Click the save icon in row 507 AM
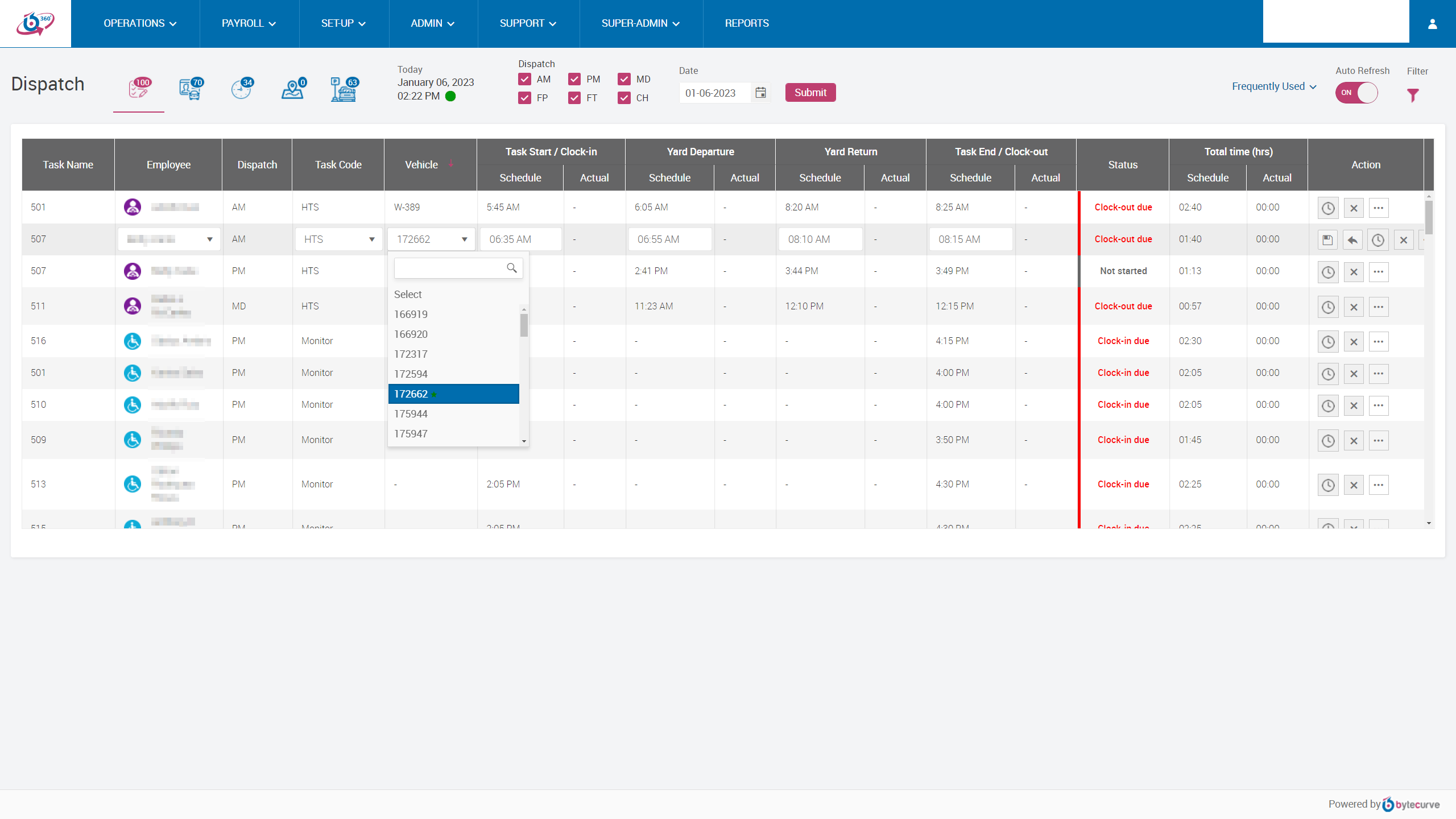This screenshot has width=1456, height=819. 1327,240
